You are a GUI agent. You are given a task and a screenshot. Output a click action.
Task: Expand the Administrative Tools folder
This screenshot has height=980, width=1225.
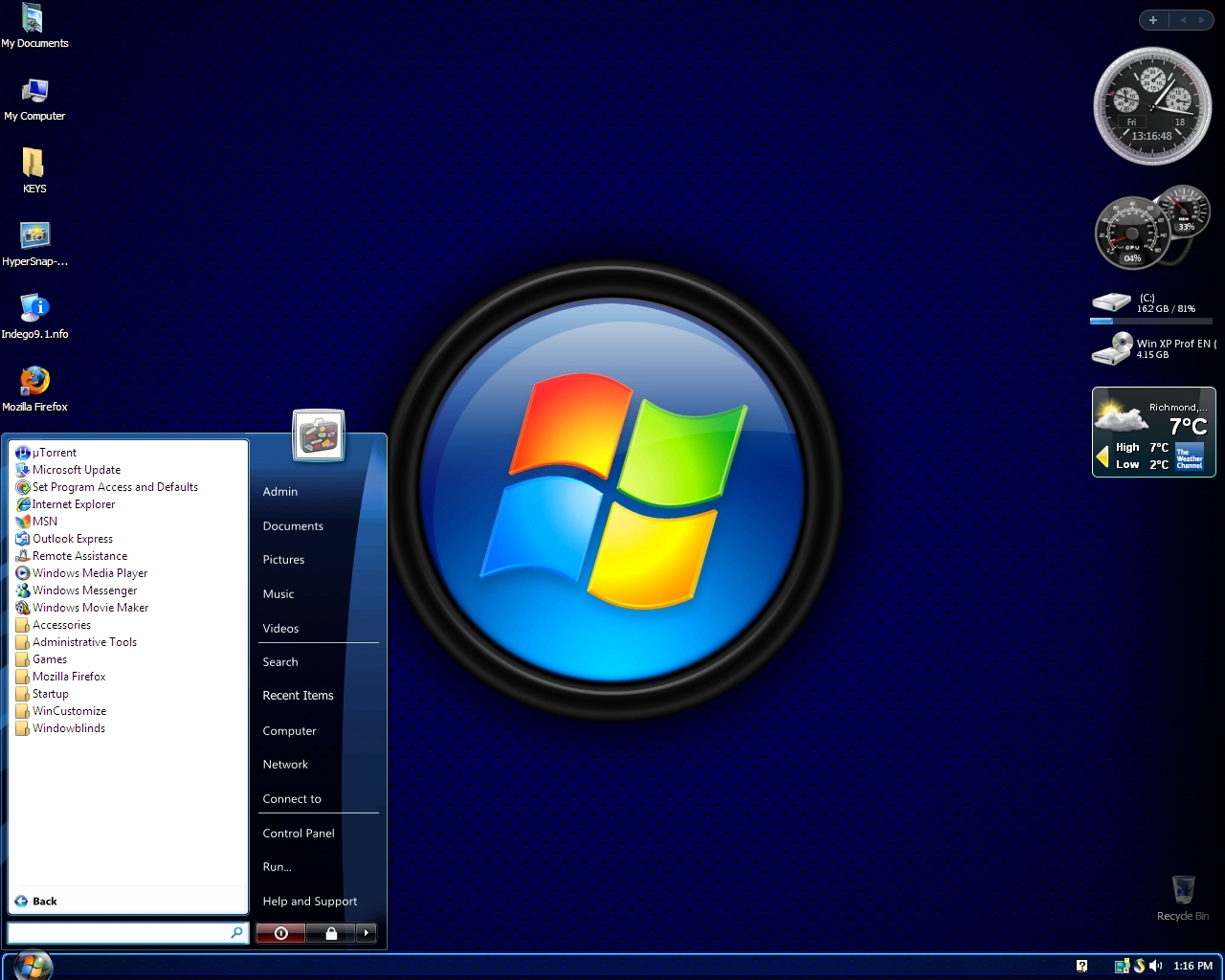pyautogui.click(x=77, y=642)
